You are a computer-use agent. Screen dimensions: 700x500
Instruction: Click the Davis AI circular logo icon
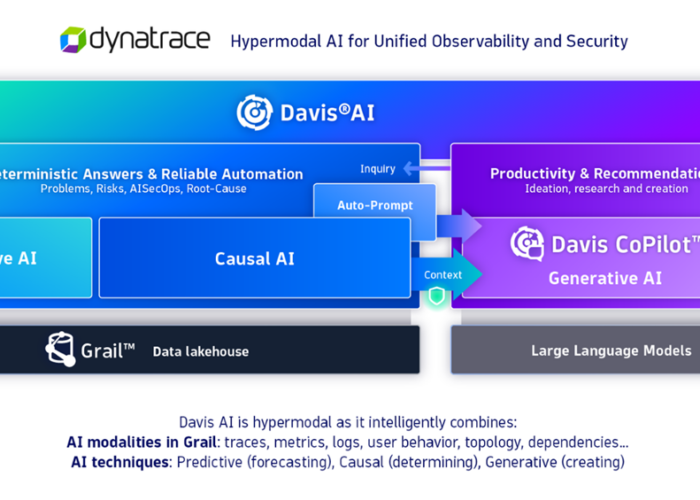[x=254, y=112]
